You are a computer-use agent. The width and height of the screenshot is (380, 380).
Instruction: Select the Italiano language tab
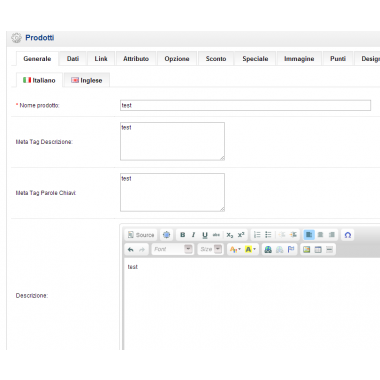39,80
